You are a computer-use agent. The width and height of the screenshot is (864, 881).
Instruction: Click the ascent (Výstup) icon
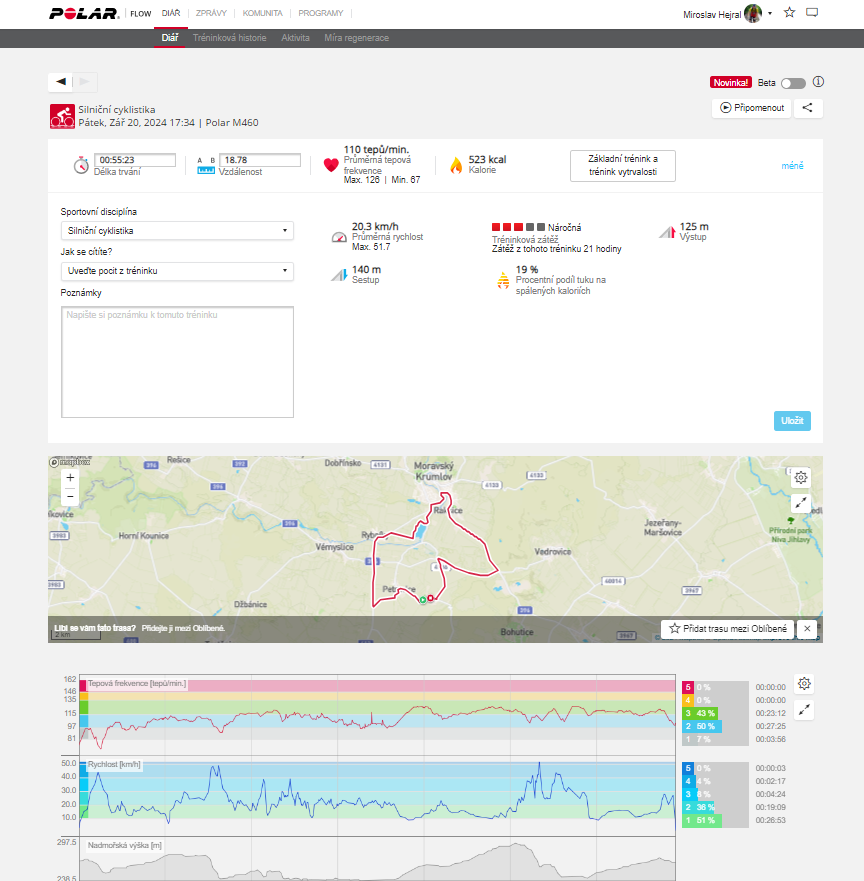pos(667,231)
